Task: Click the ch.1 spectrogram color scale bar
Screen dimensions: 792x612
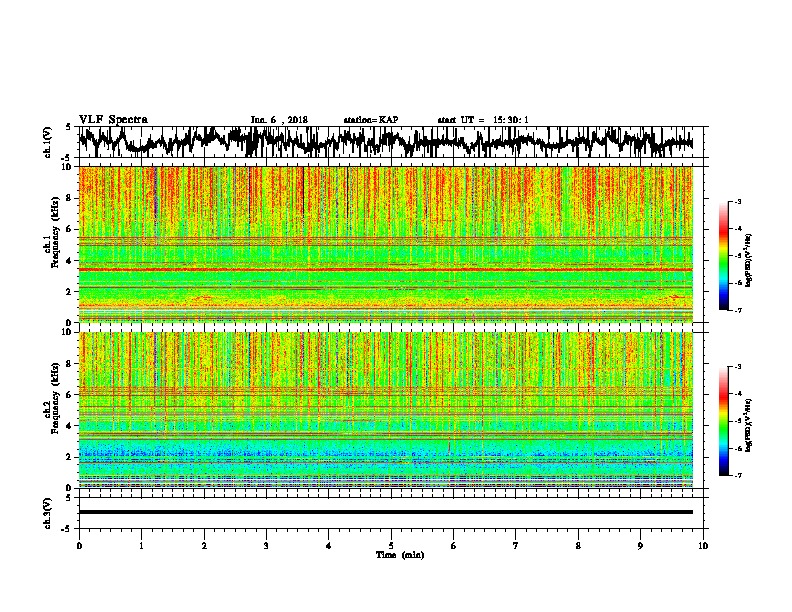Action: 723,256
